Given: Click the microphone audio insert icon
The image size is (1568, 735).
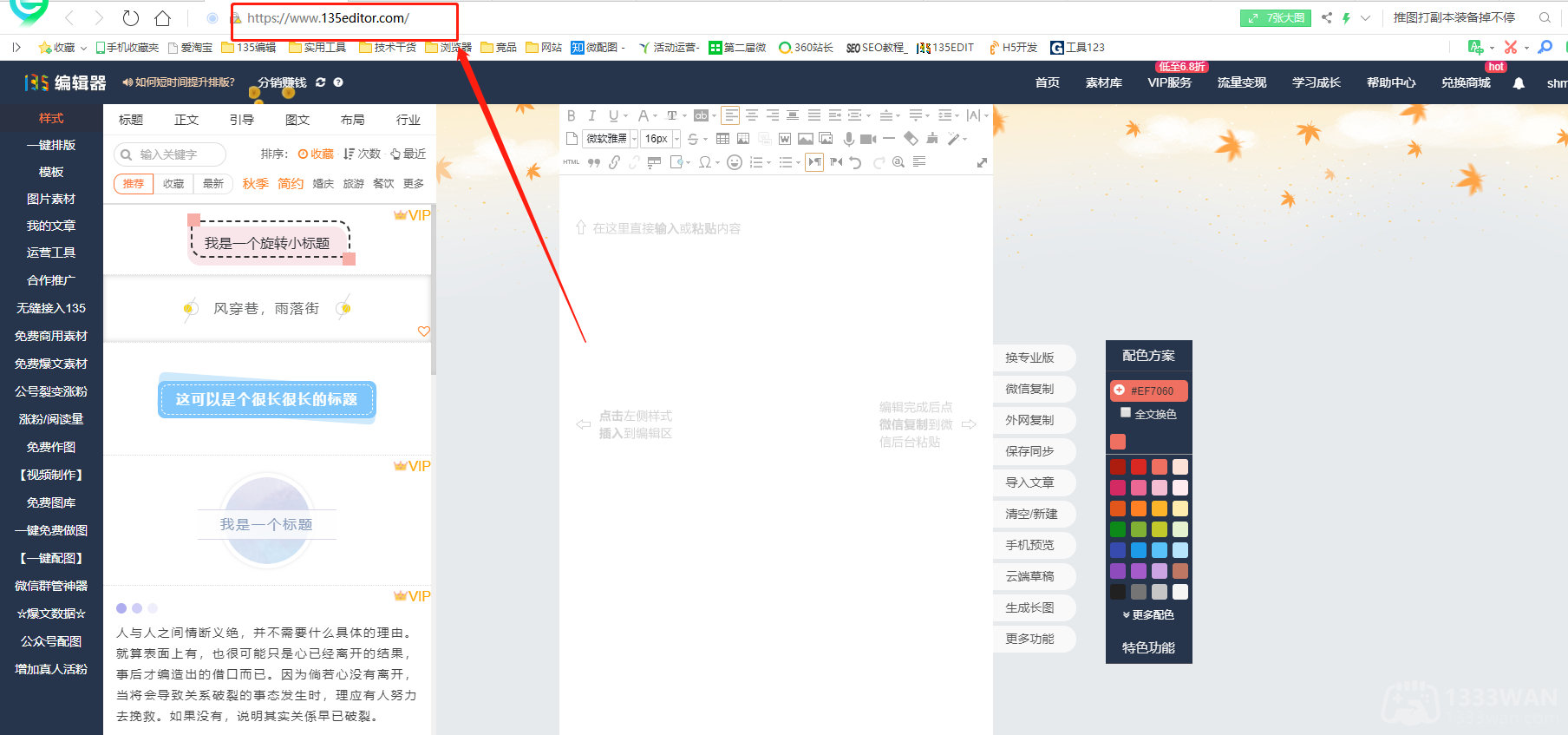Looking at the screenshot, I should point(849,139).
